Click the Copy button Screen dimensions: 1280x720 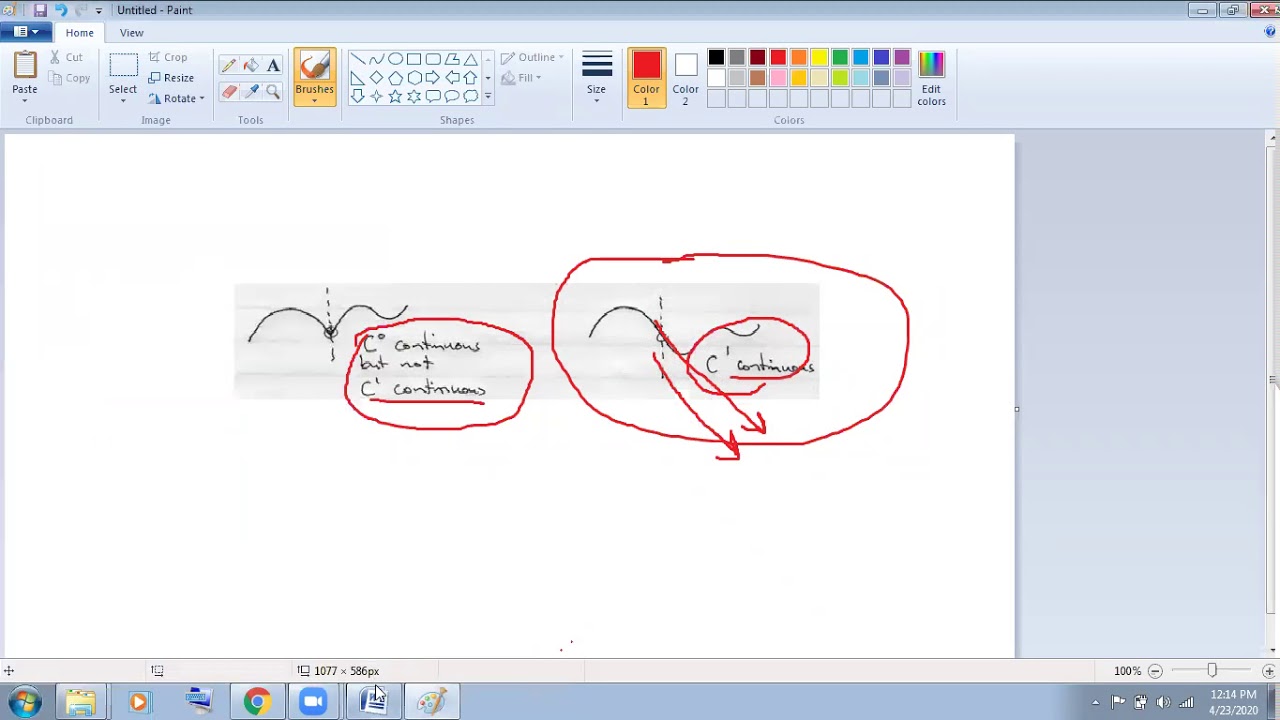tap(68, 78)
